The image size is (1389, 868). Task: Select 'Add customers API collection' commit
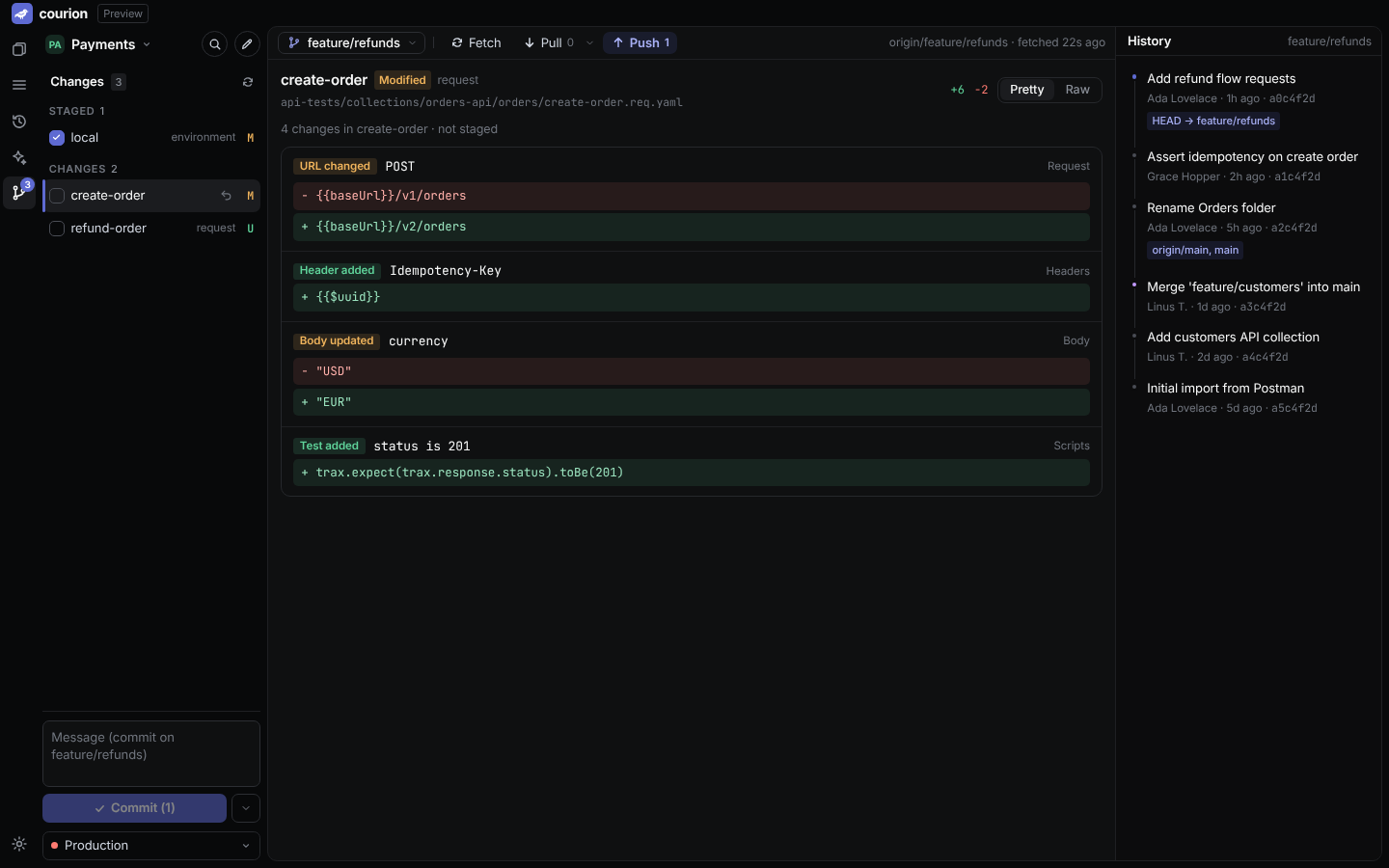click(x=1233, y=338)
